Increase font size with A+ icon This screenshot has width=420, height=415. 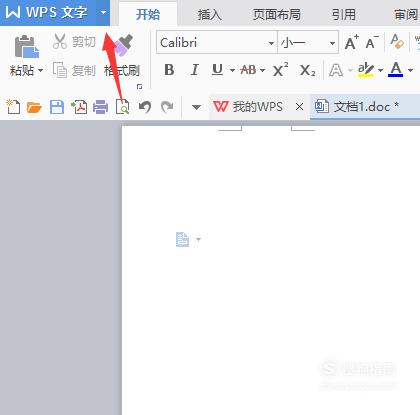[x=352, y=42]
